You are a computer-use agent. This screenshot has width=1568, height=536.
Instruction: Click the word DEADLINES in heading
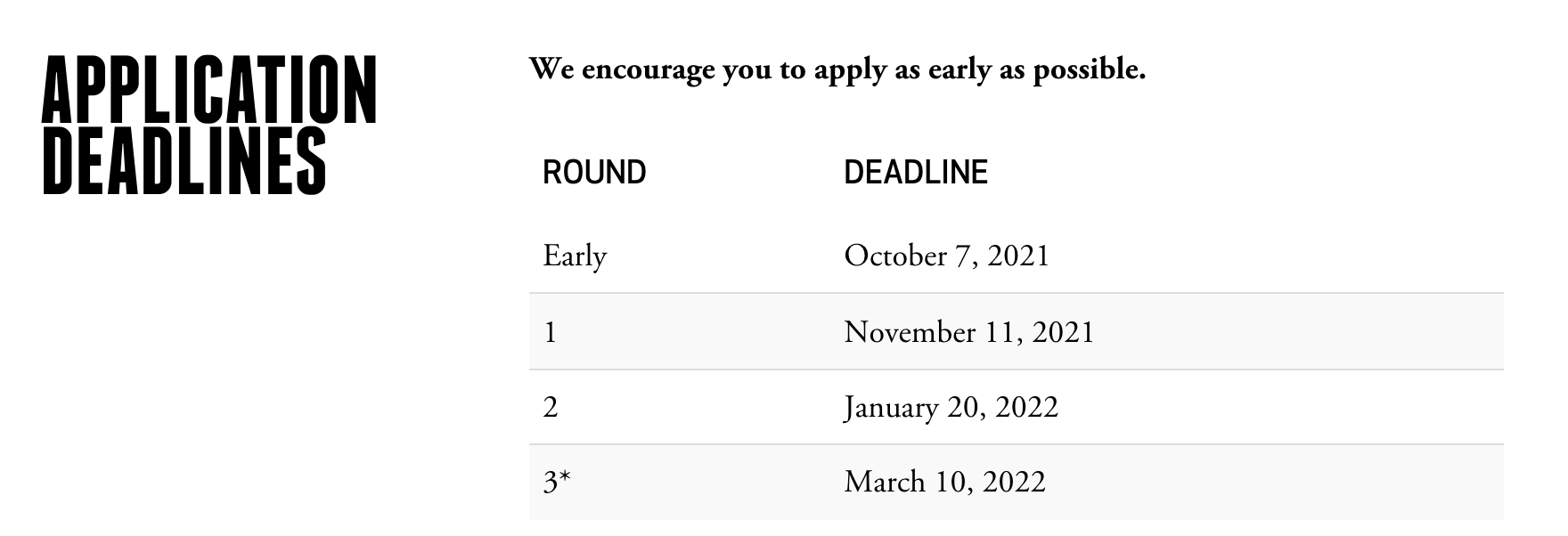click(x=184, y=160)
